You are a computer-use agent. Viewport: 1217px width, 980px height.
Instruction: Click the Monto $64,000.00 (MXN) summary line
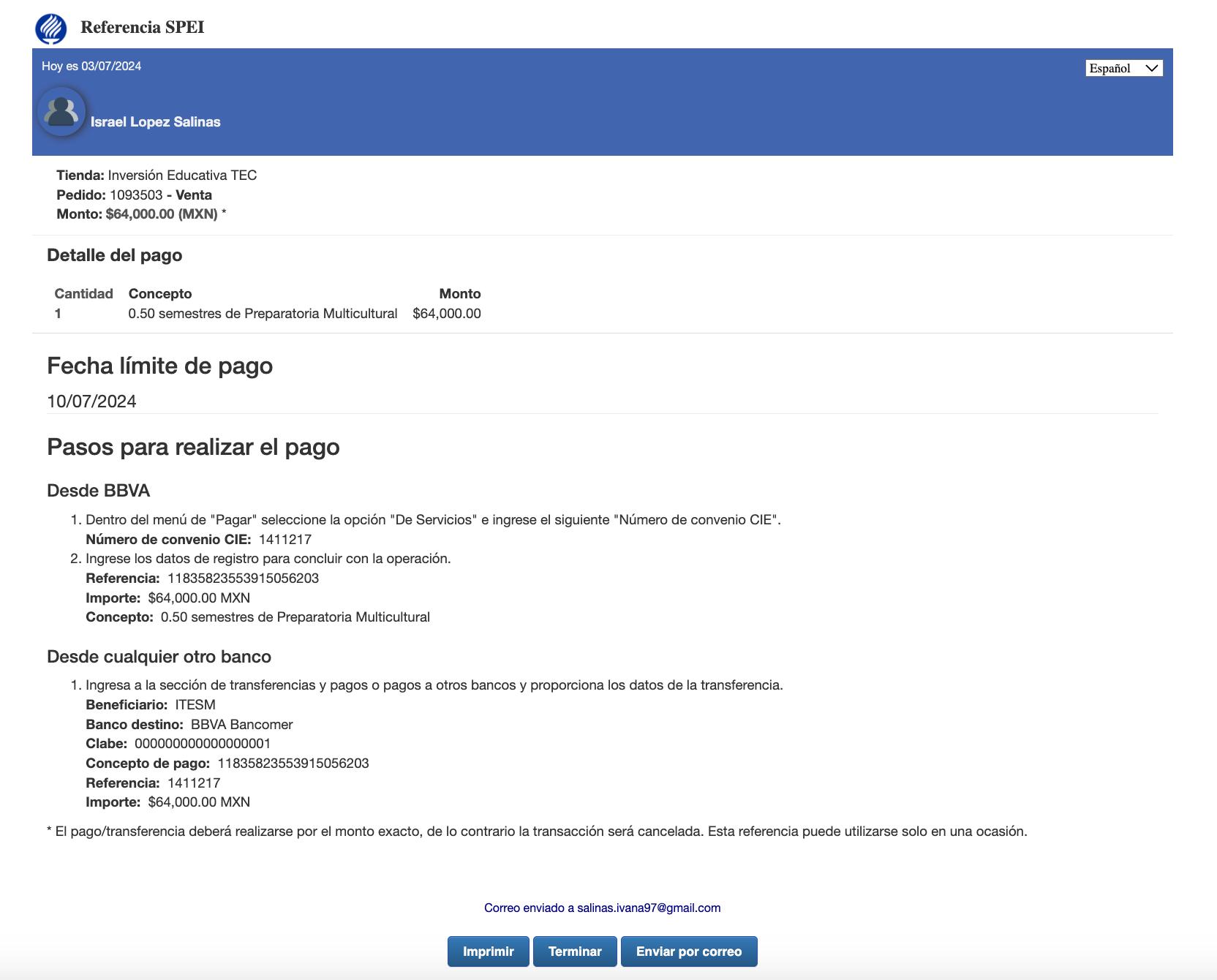pyautogui.click(x=141, y=214)
